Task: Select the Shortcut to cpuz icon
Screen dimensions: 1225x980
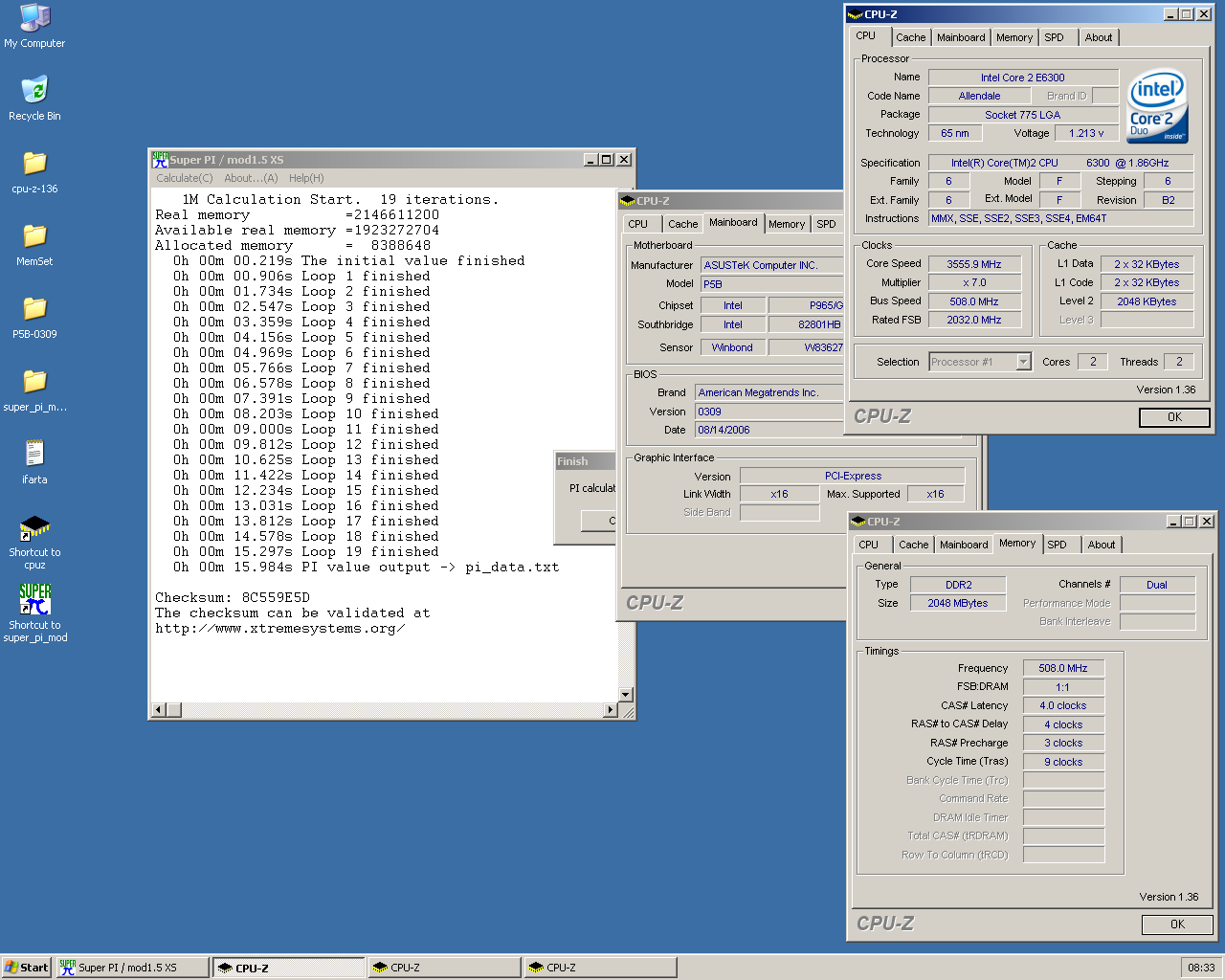Action: coord(34,541)
